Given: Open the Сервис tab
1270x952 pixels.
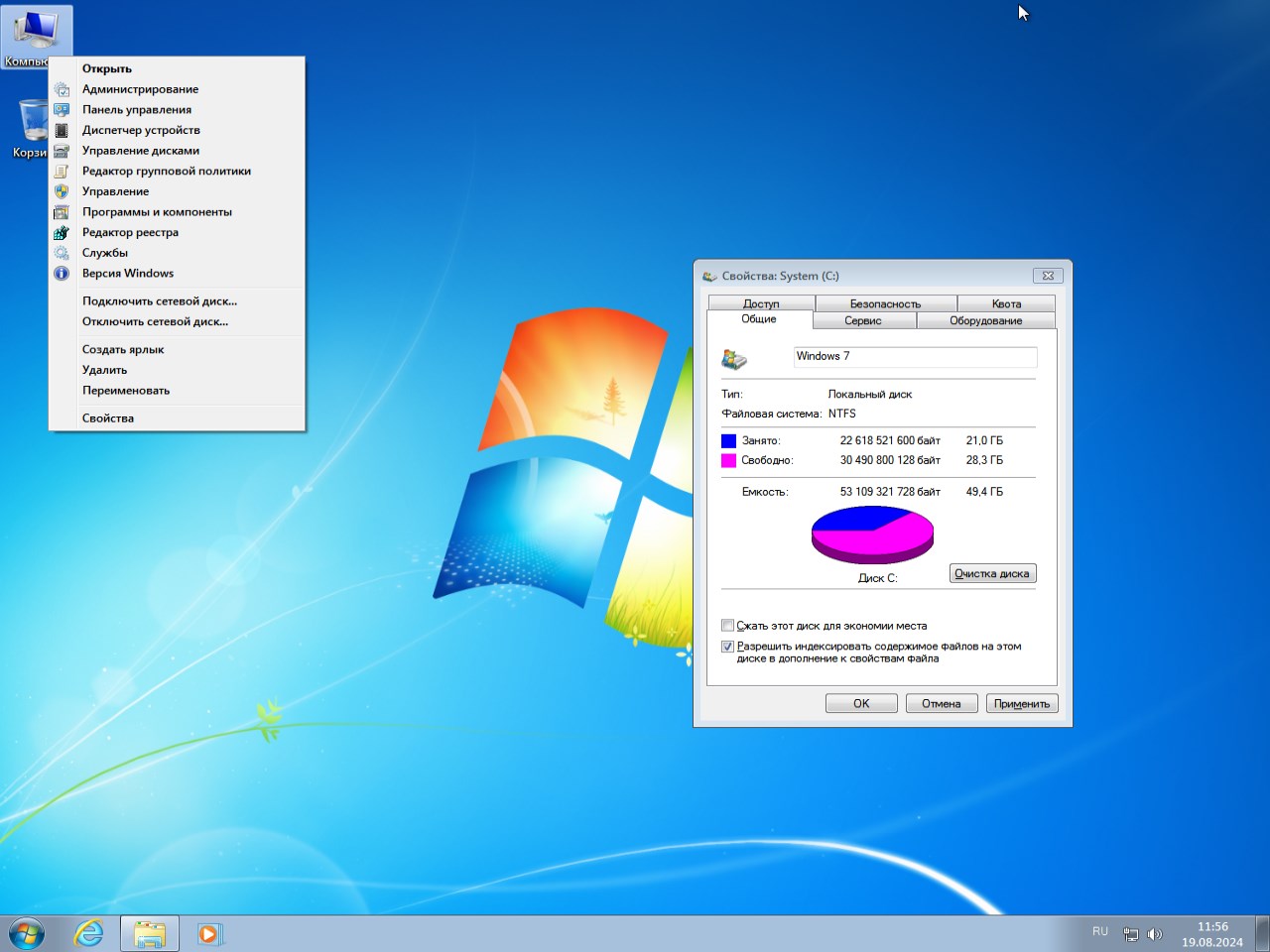Looking at the screenshot, I should click(863, 320).
